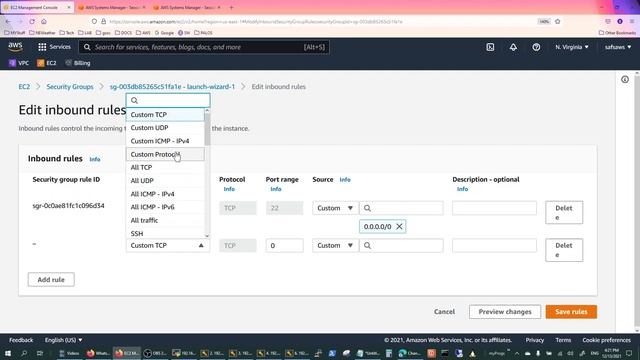The image size is (640, 360).
Task: Open AWS CloudShell icon
Action: tap(490, 47)
